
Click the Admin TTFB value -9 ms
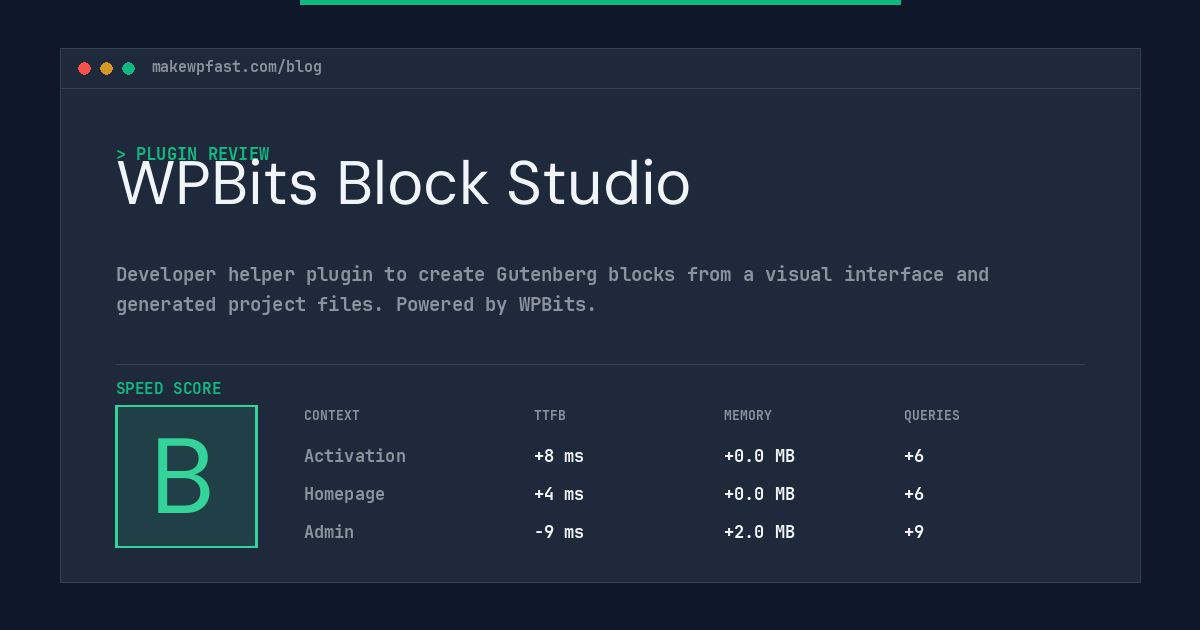point(559,532)
